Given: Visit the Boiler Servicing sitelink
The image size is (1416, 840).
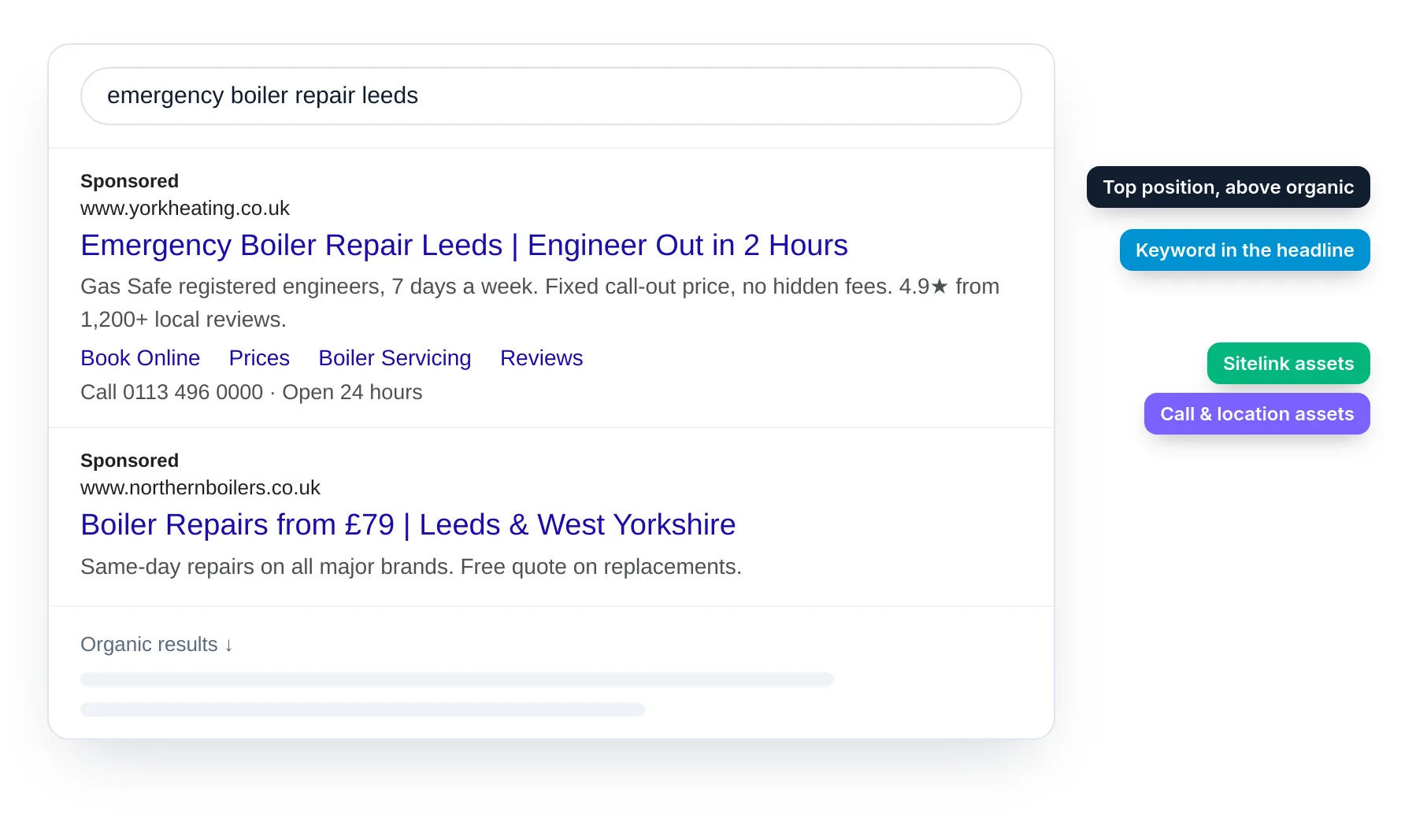Looking at the screenshot, I should click(395, 358).
